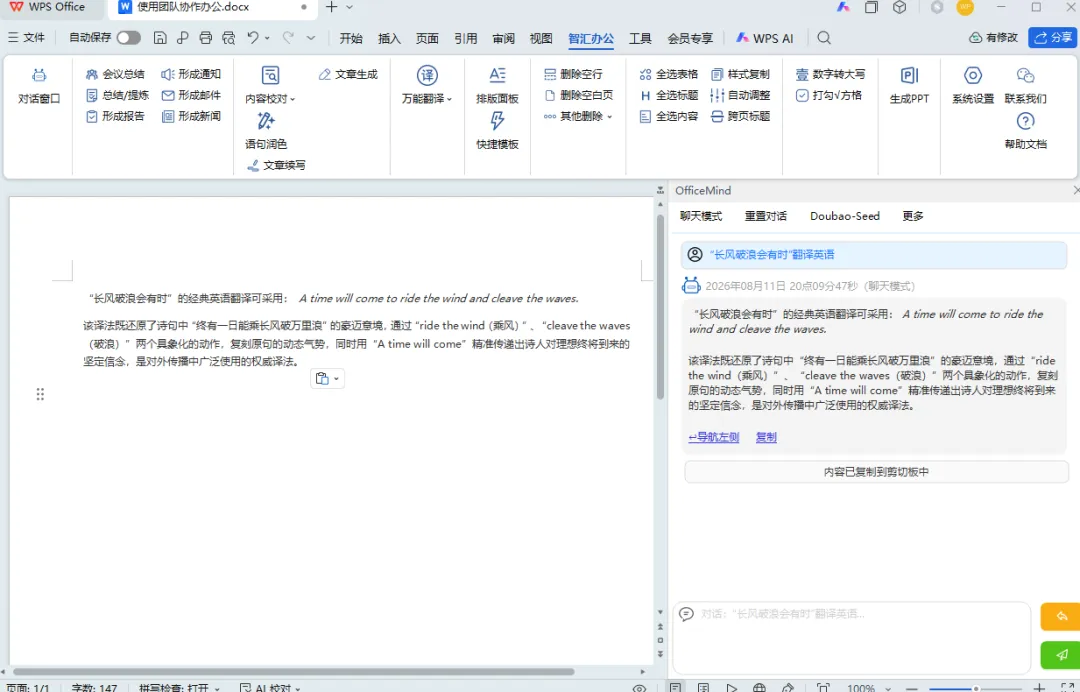This screenshot has width=1080, height=692.
Task: Click the OfficeMind chat input field
Action: [851, 638]
